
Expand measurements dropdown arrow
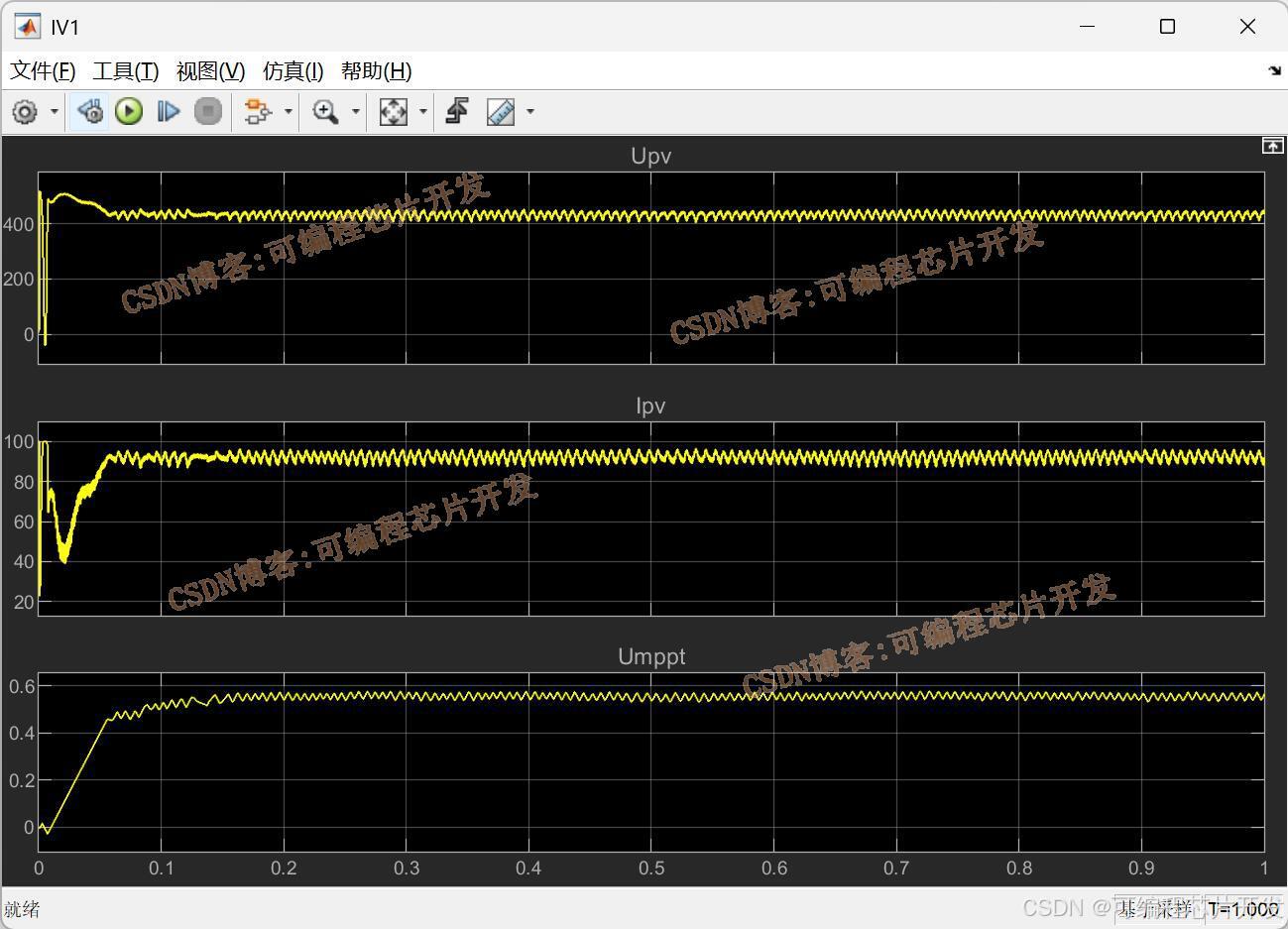click(x=530, y=111)
